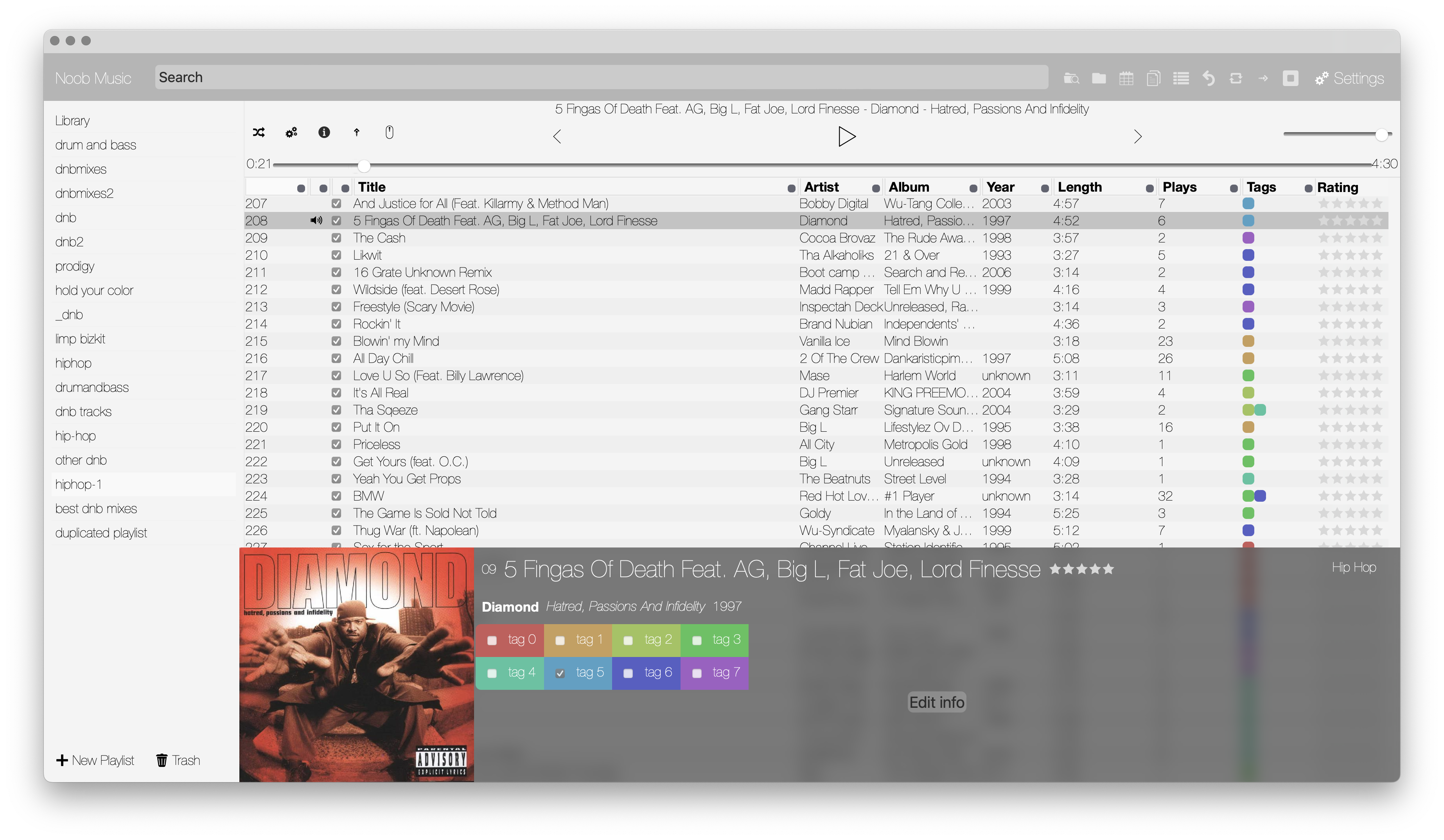Click the Rating column header handle
Screen dimensions: 1444x840
(x=1308, y=188)
